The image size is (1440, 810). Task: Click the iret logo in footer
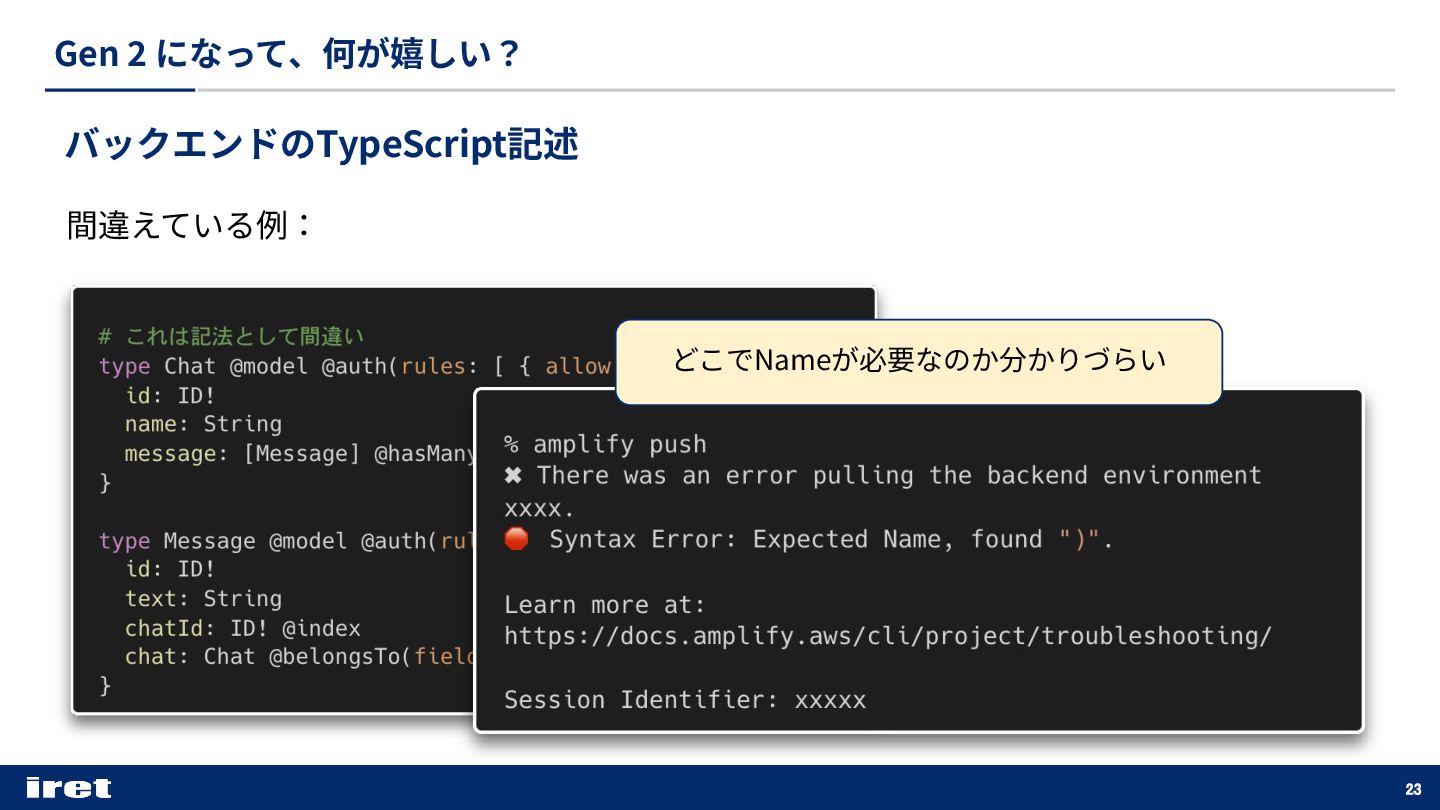[x=69, y=788]
